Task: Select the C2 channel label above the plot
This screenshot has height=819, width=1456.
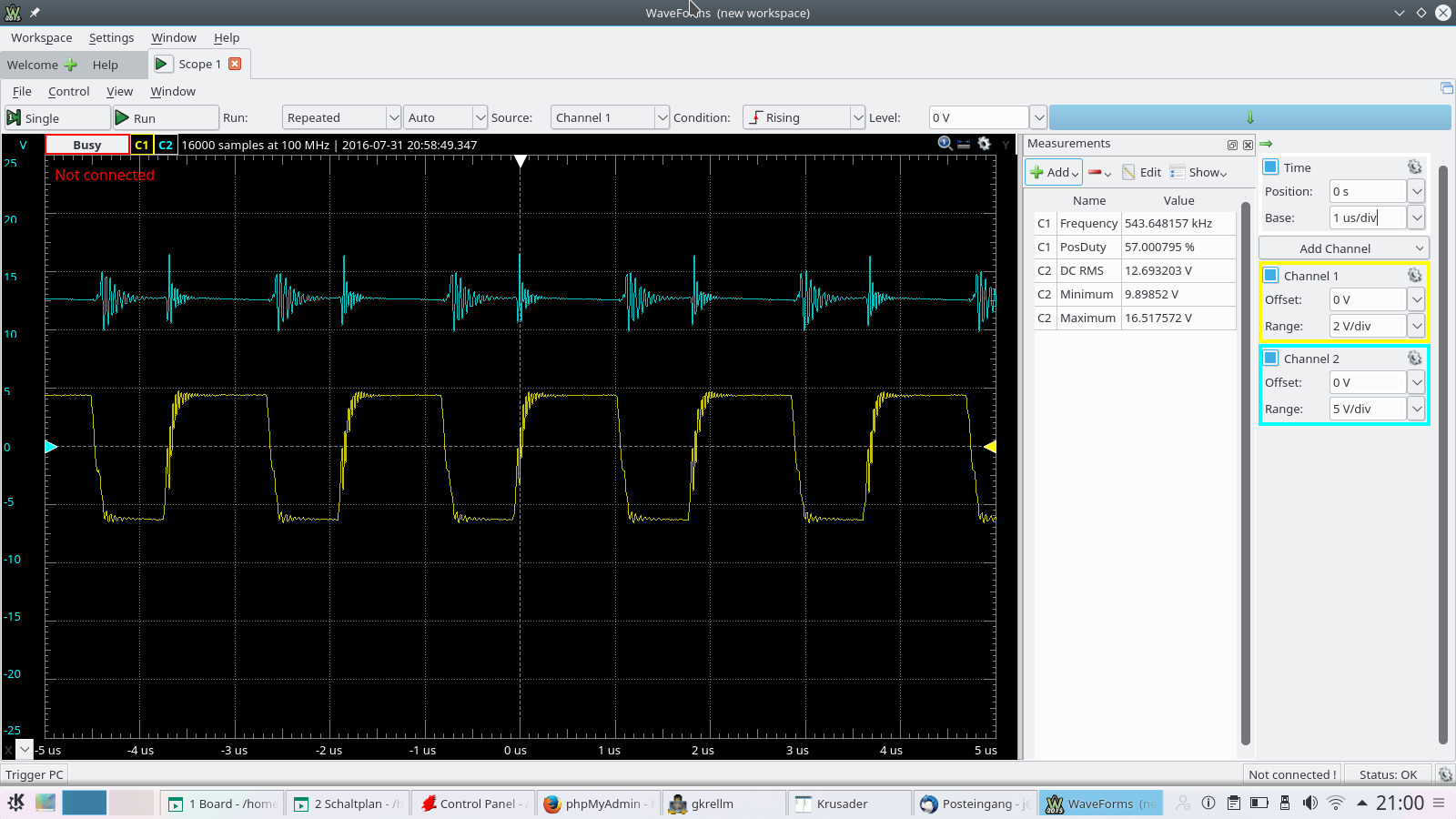Action: (x=165, y=145)
